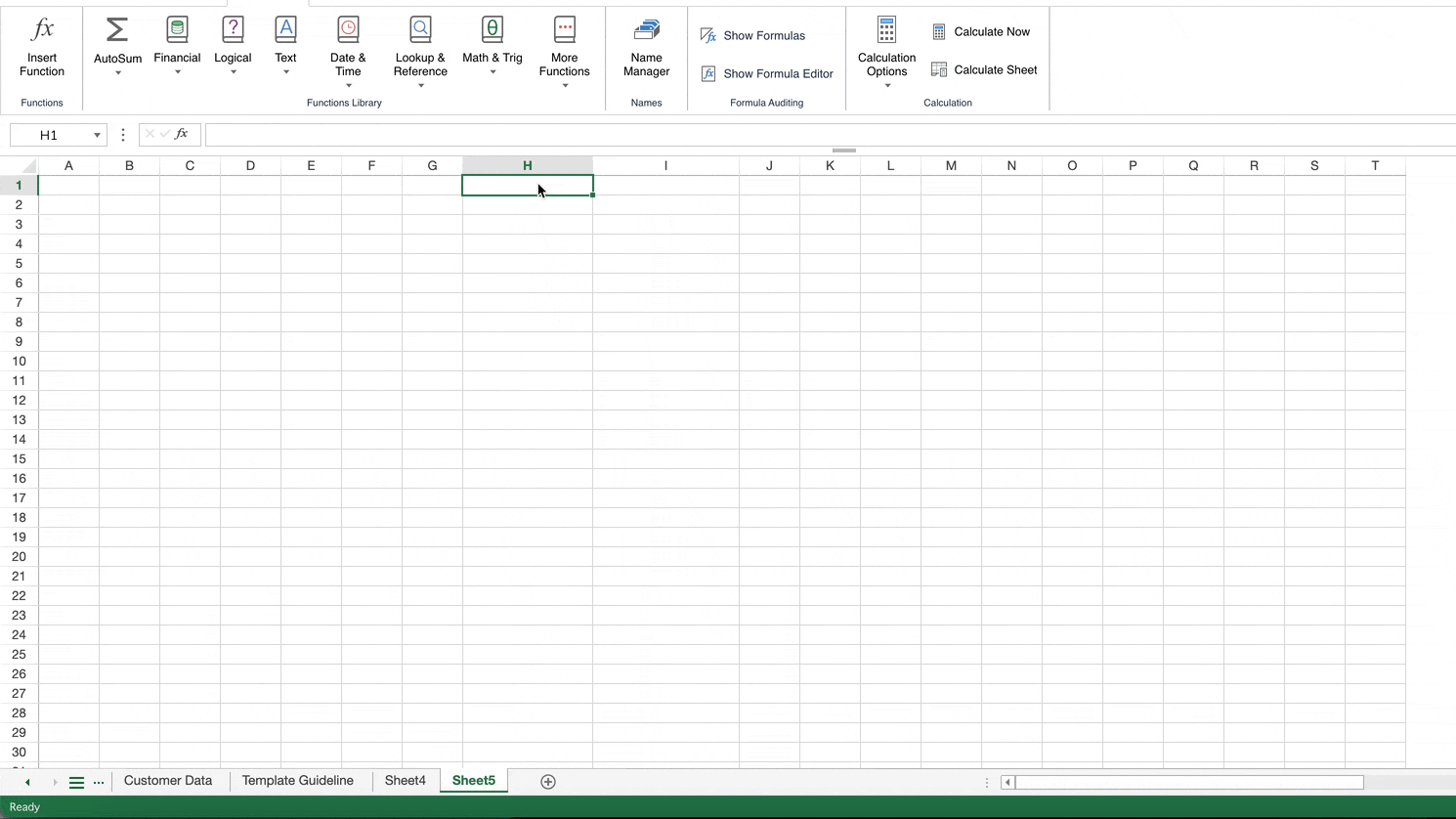Image resolution: width=1456 pixels, height=819 pixels.
Task: Toggle Show Formulas view
Action: pyautogui.click(x=753, y=36)
